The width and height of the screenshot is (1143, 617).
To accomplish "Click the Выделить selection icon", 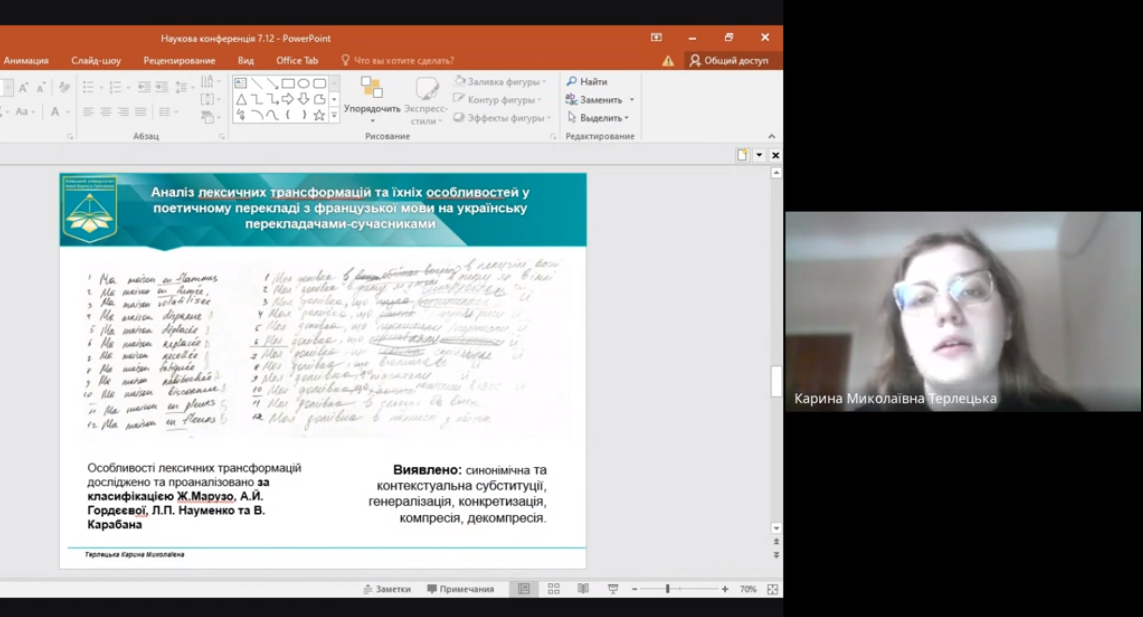I will coord(581,116).
